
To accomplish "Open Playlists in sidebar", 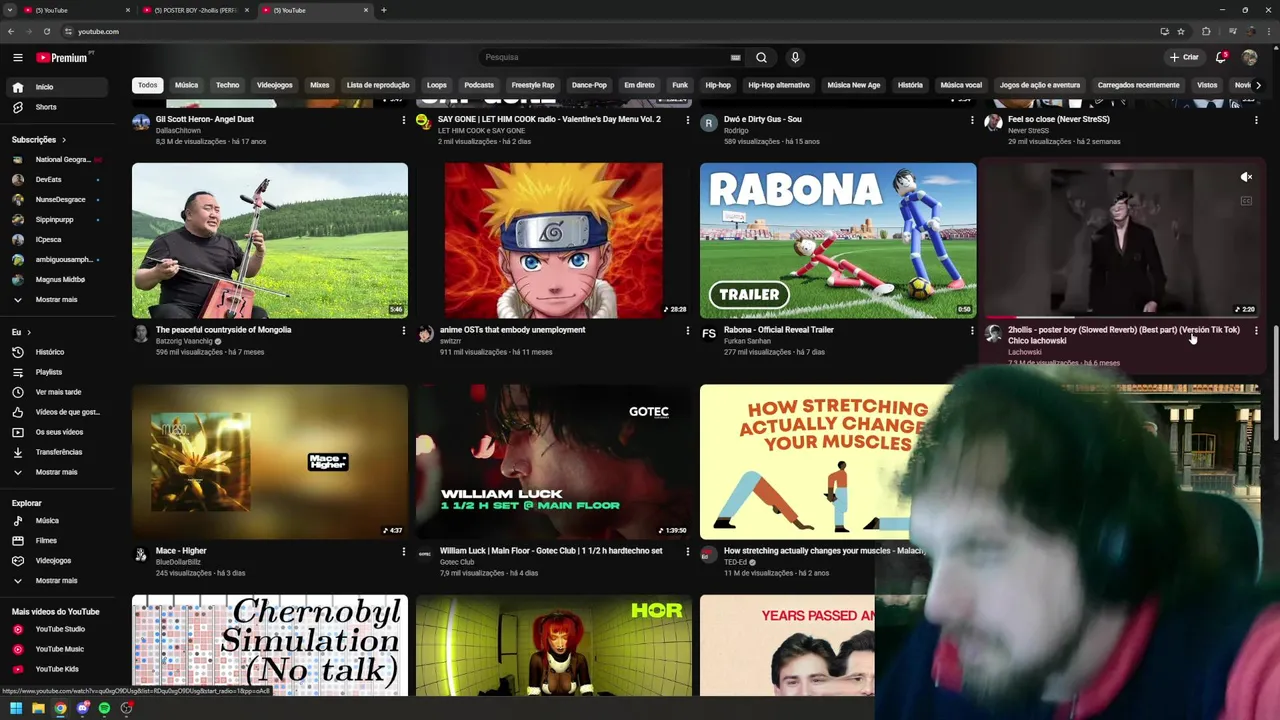I will click(x=58, y=372).
